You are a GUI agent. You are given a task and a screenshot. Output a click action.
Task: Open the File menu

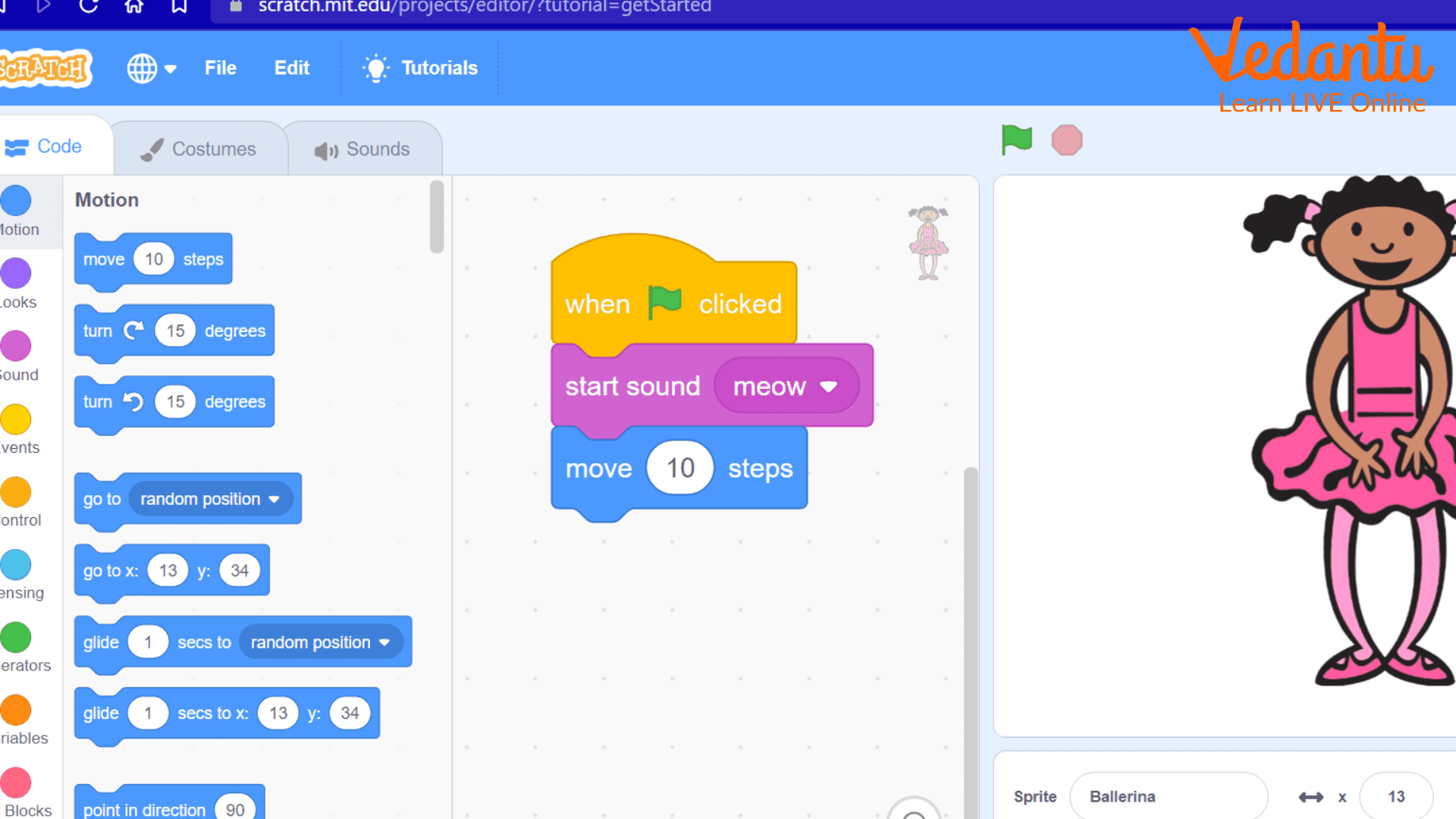[219, 68]
